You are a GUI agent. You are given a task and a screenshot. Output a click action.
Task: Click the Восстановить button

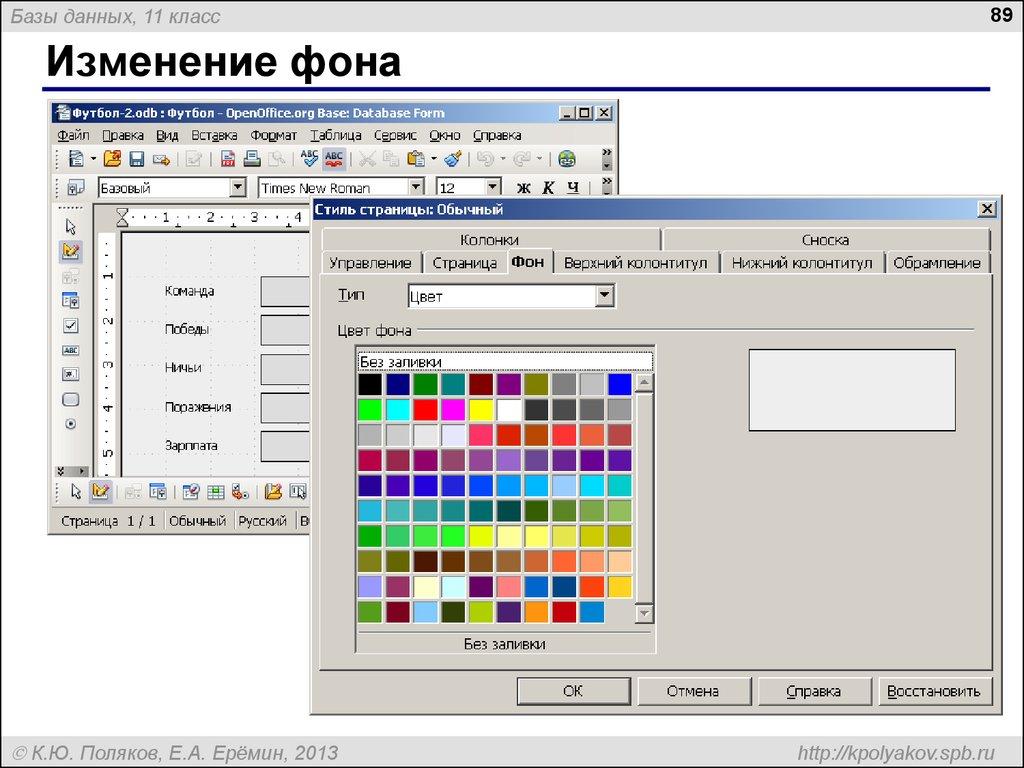(934, 690)
